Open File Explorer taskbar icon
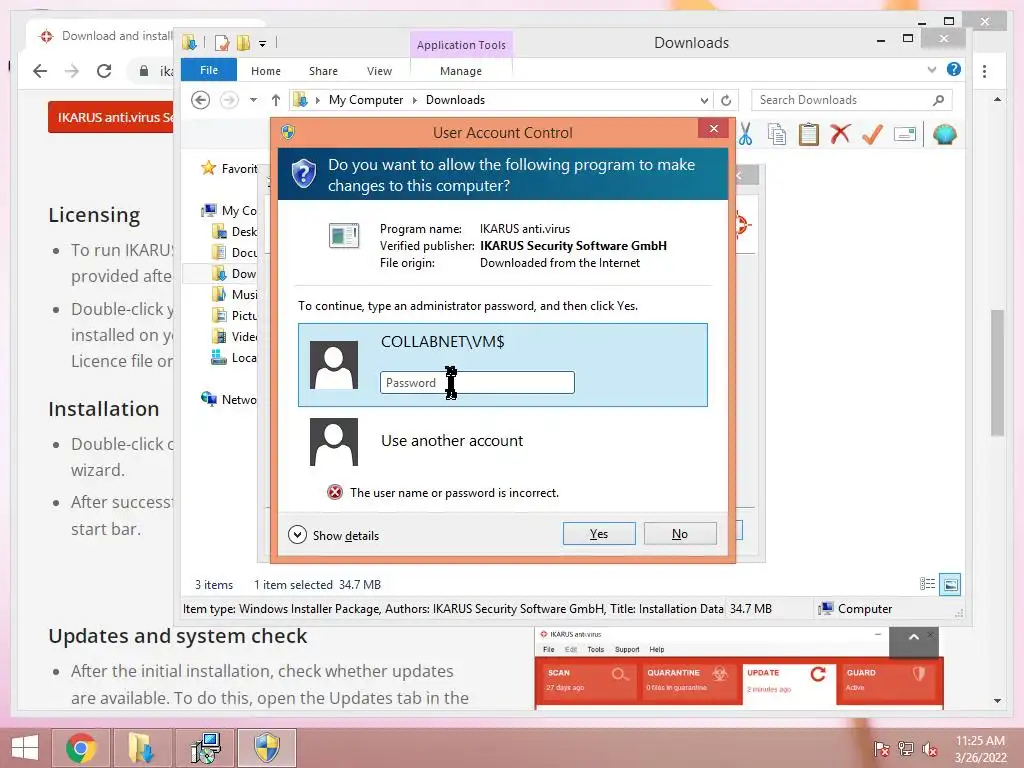Screen dimensions: 1024x768 tap(142, 748)
